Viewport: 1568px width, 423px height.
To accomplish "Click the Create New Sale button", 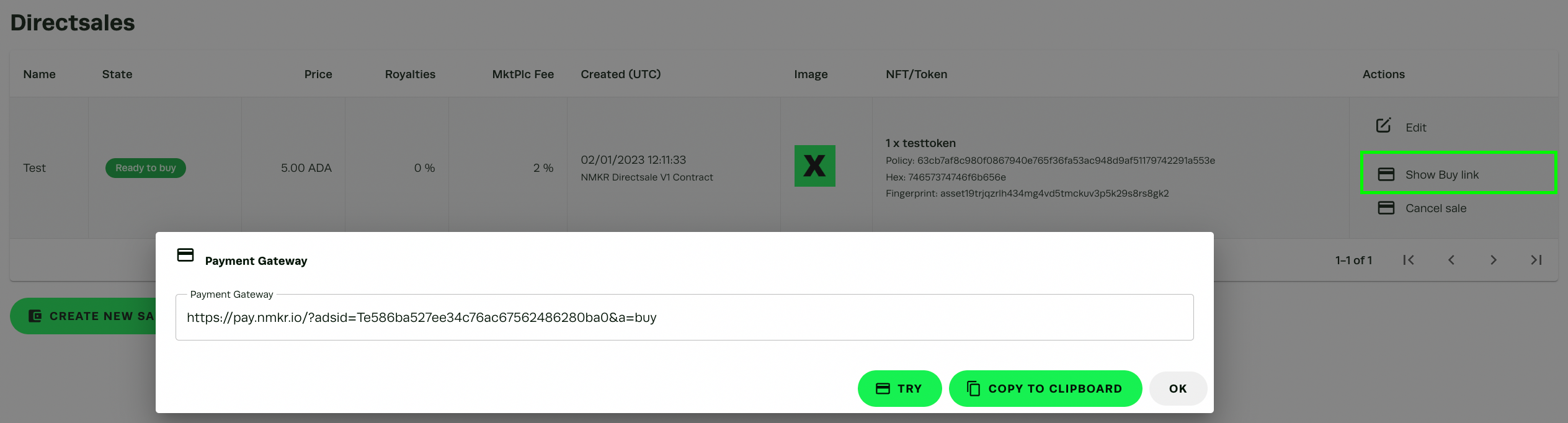I will point(84,316).
